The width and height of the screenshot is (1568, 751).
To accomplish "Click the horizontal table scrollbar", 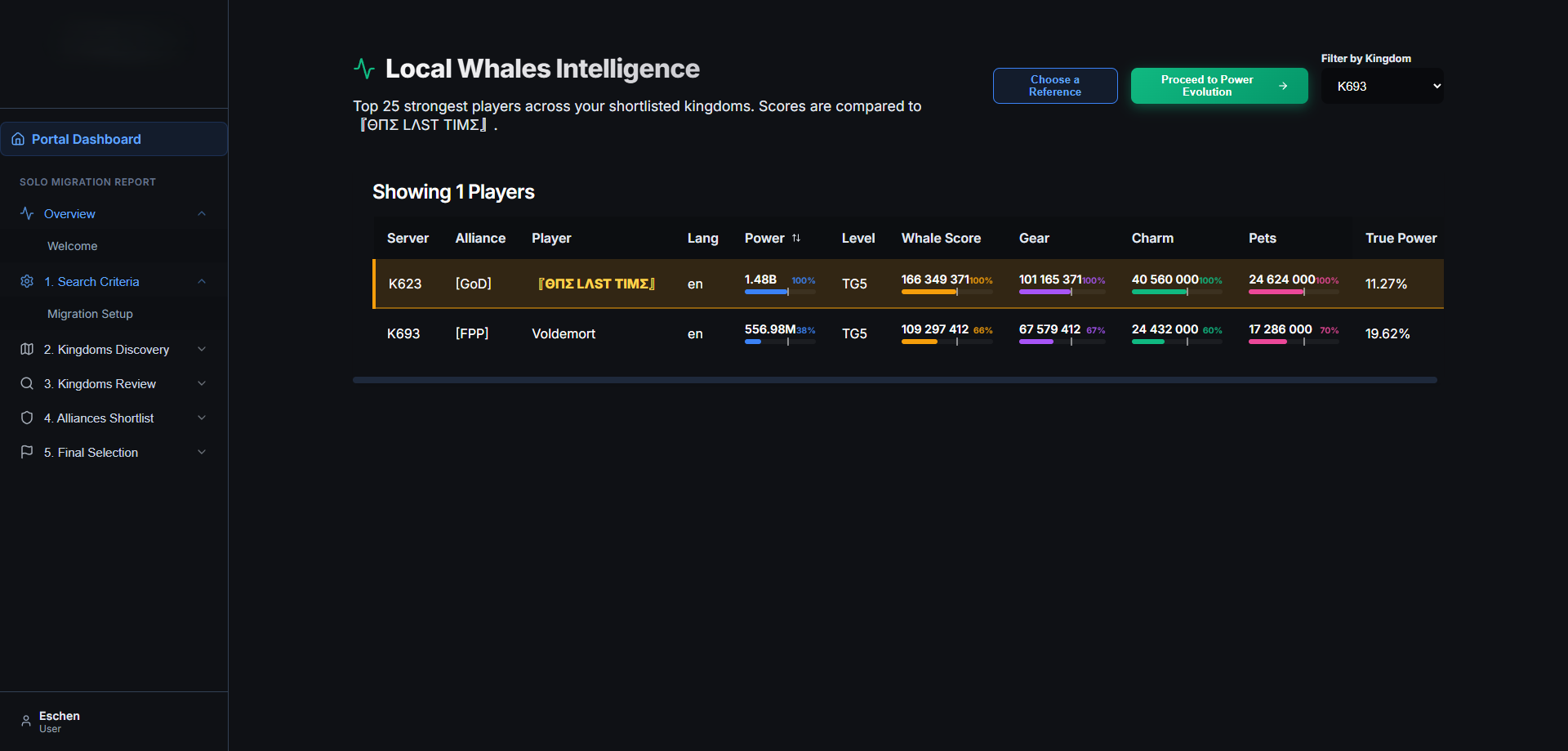I will pos(895,380).
